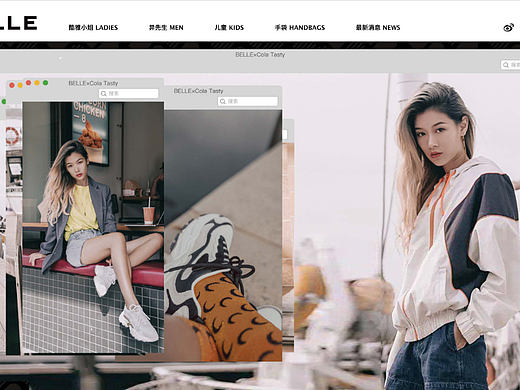Click magnifier icon in front window search

[104, 94]
